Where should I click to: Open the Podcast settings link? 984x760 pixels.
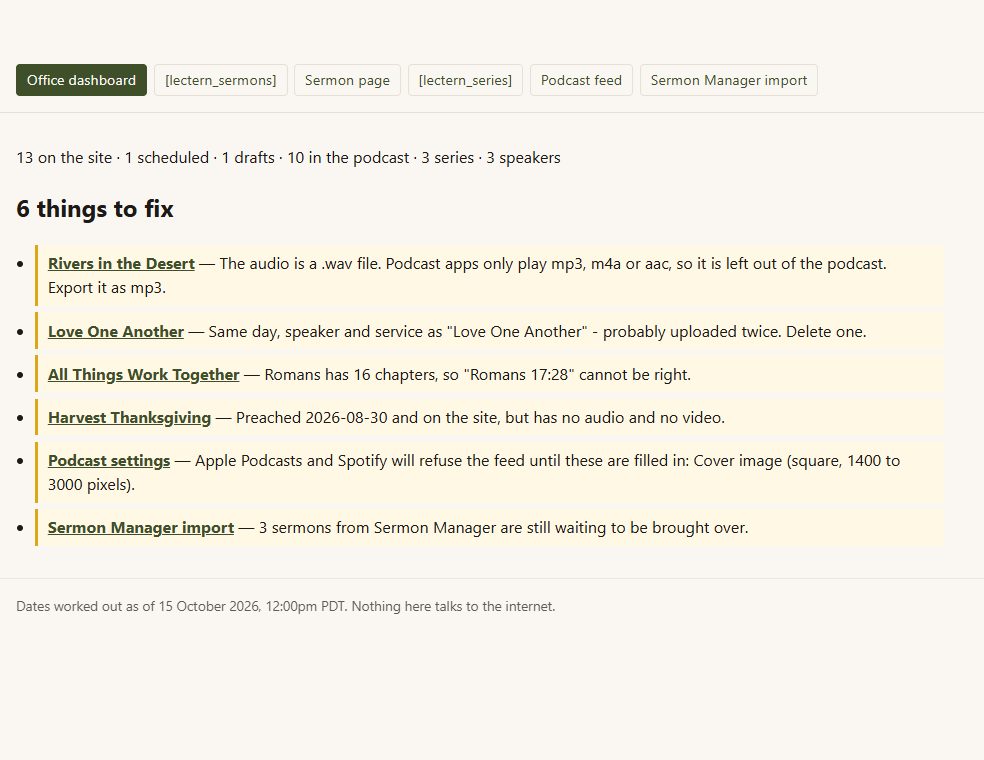coord(109,461)
